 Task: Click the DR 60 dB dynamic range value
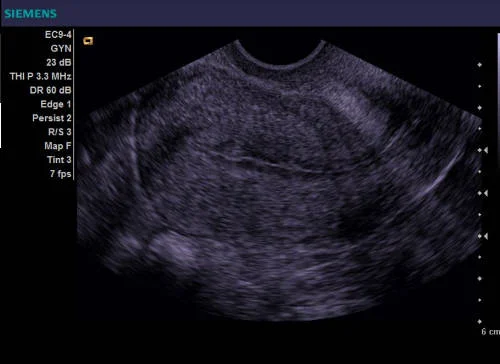coord(50,90)
